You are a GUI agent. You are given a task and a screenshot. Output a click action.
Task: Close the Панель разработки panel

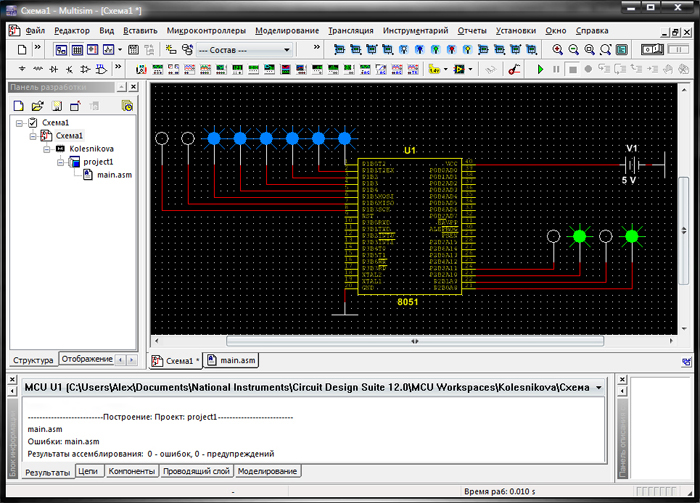click(133, 87)
